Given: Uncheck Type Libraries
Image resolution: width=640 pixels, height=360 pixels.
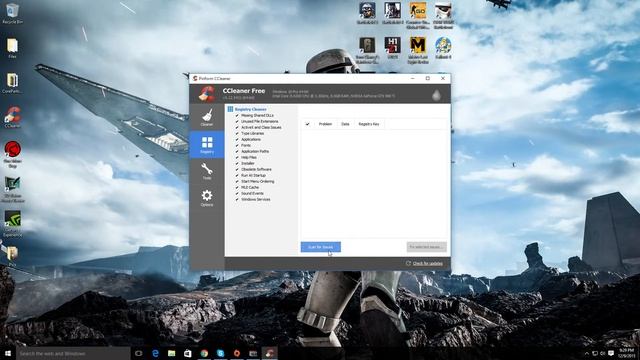Looking at the screenshot, I should click(x=237, y=133).
